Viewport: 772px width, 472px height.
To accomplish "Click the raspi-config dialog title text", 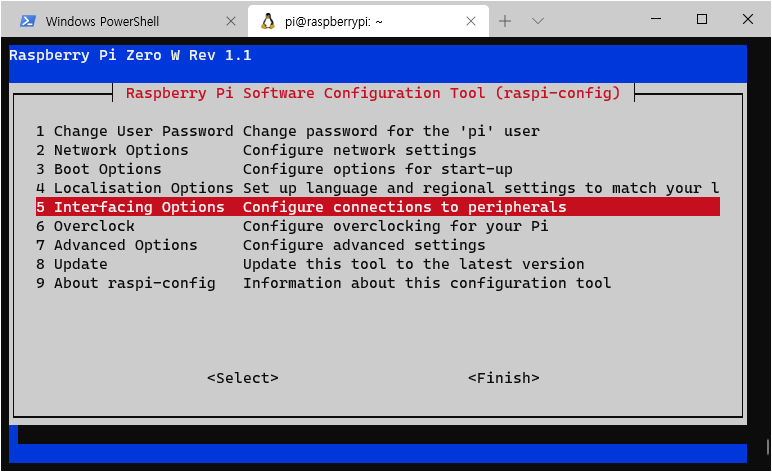I will pos(373,93).
